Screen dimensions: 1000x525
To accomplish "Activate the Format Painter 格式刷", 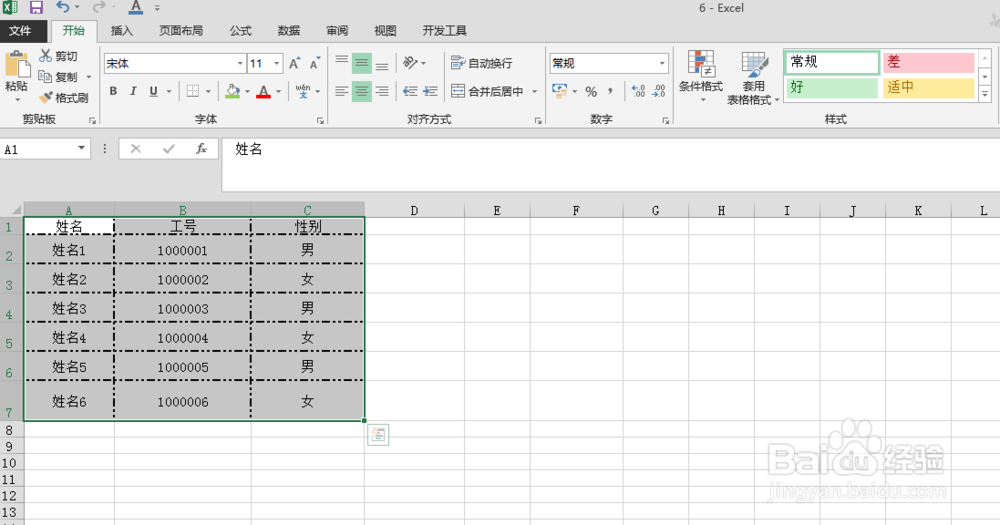I will pos(62,98).
